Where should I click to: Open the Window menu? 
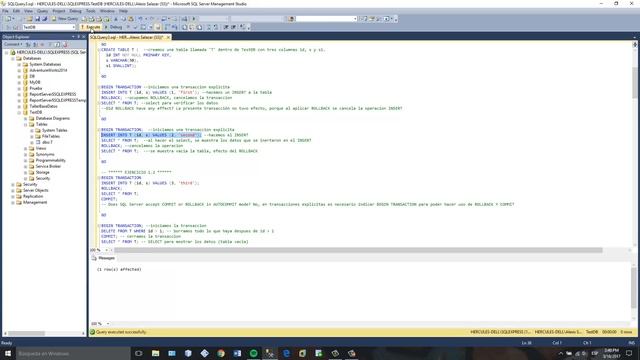107,11
